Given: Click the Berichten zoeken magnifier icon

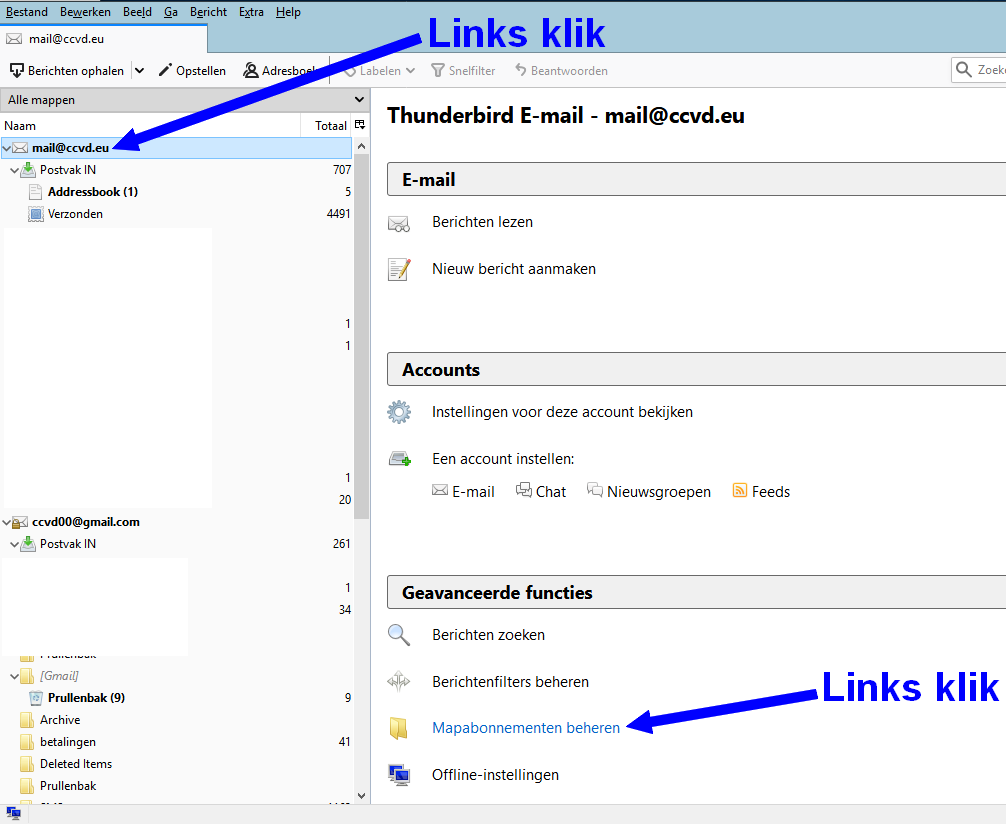Looking at the screenshot, I should pos(399,635).
